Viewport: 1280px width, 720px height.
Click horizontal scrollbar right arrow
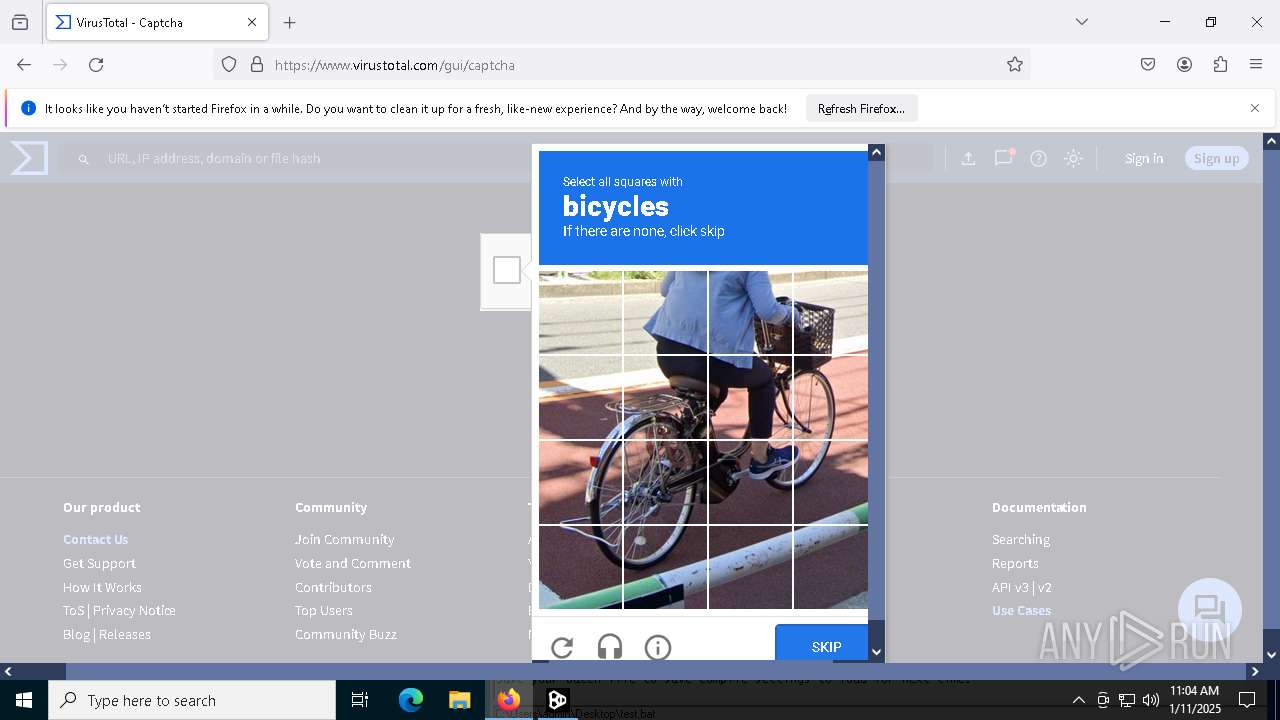pyautogui.click(x=1255, y=671)
